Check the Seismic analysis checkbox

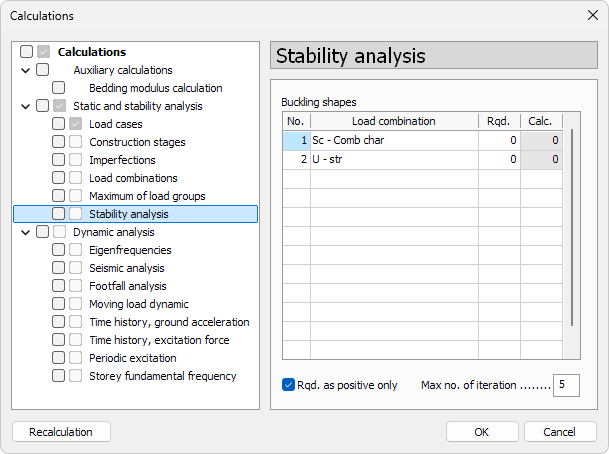click(x=58, y=268)
